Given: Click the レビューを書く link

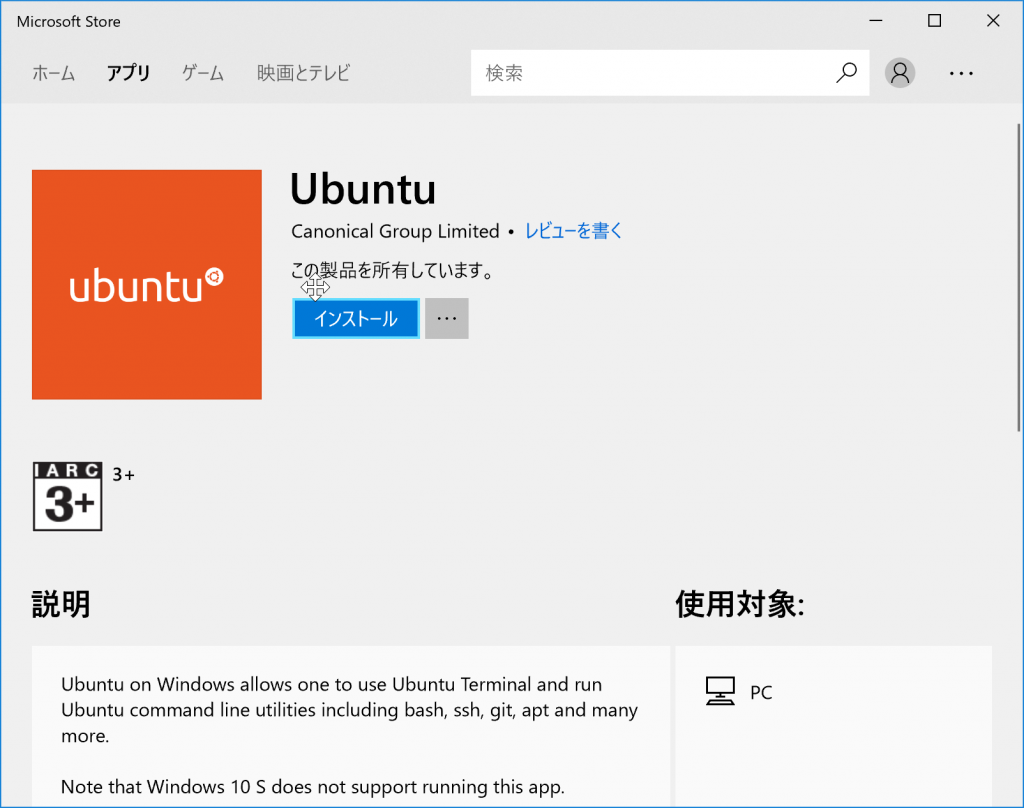Looking at the screenshot, I should 574,231.
